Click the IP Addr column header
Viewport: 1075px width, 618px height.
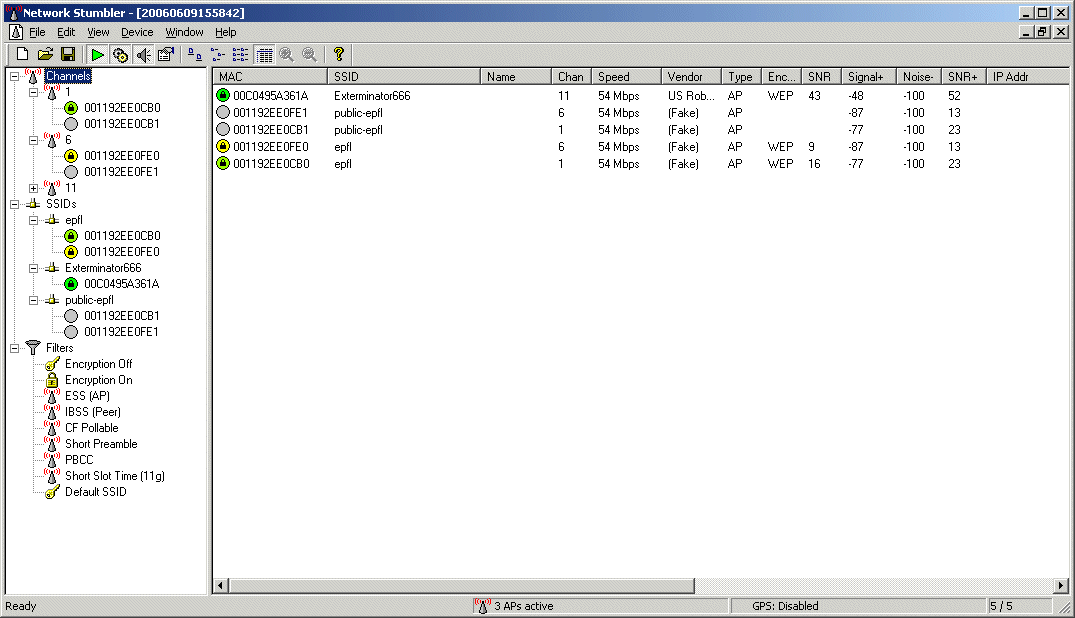[x=1027, y=77]
